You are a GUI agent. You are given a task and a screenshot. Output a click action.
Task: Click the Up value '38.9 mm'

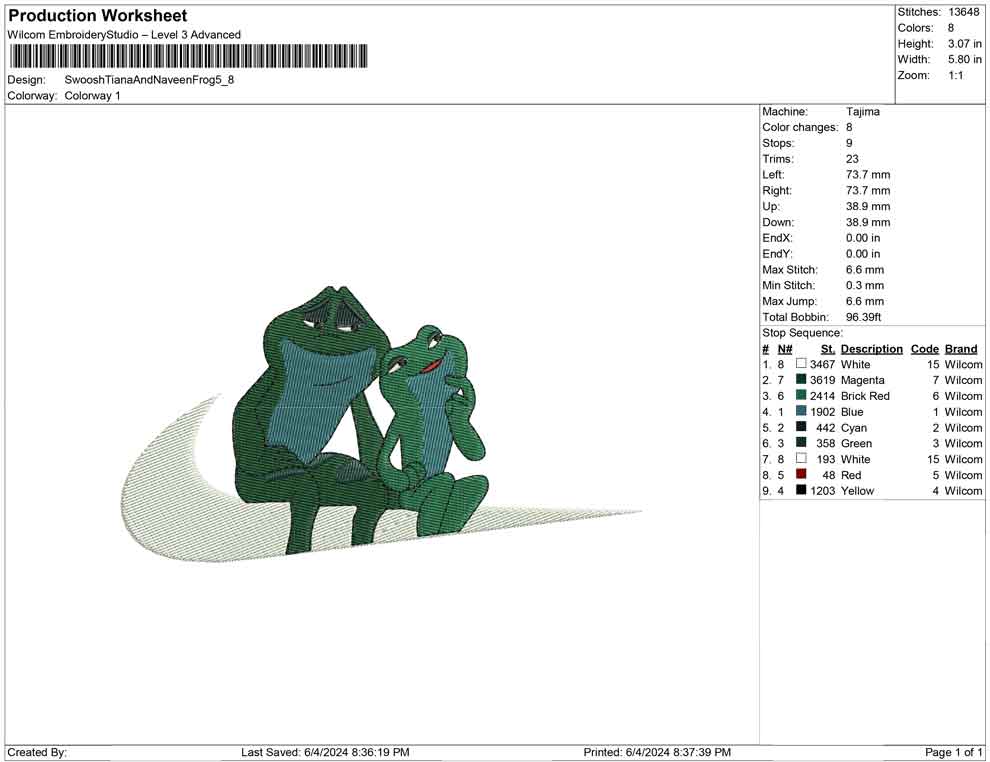point(868,206)
